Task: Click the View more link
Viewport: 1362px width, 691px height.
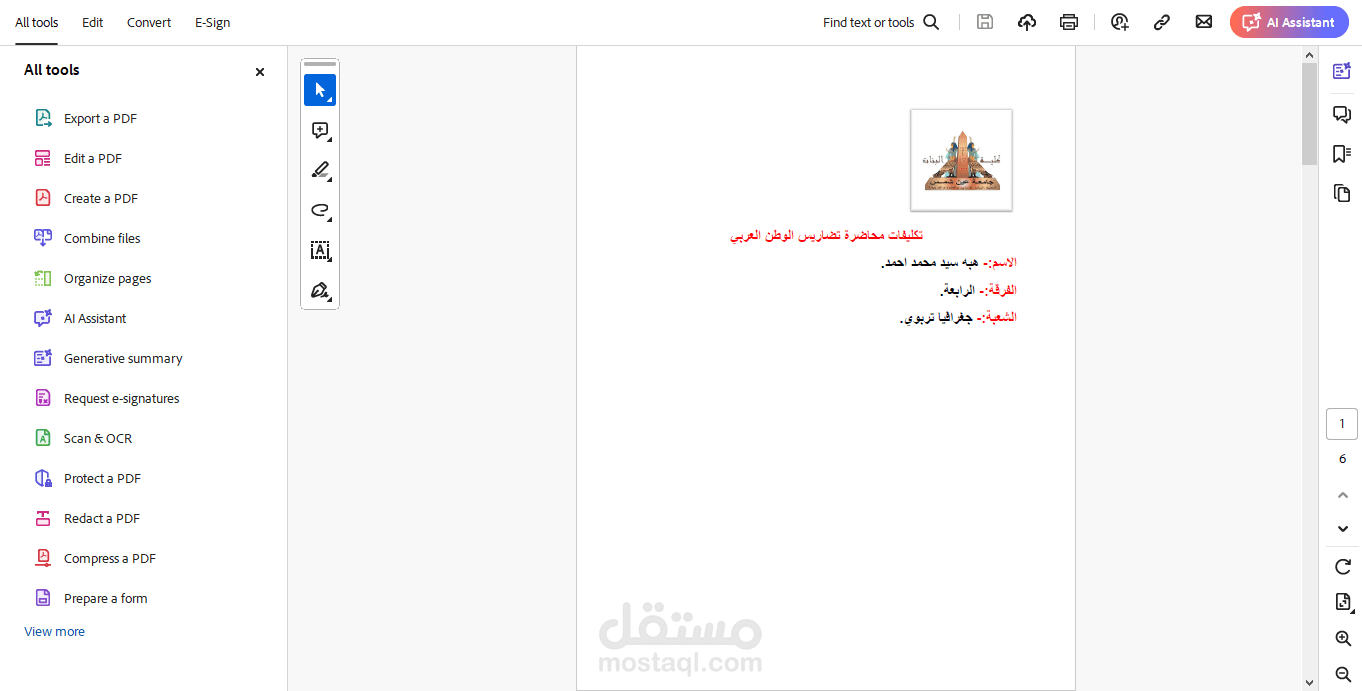Action: pos(54,631)
